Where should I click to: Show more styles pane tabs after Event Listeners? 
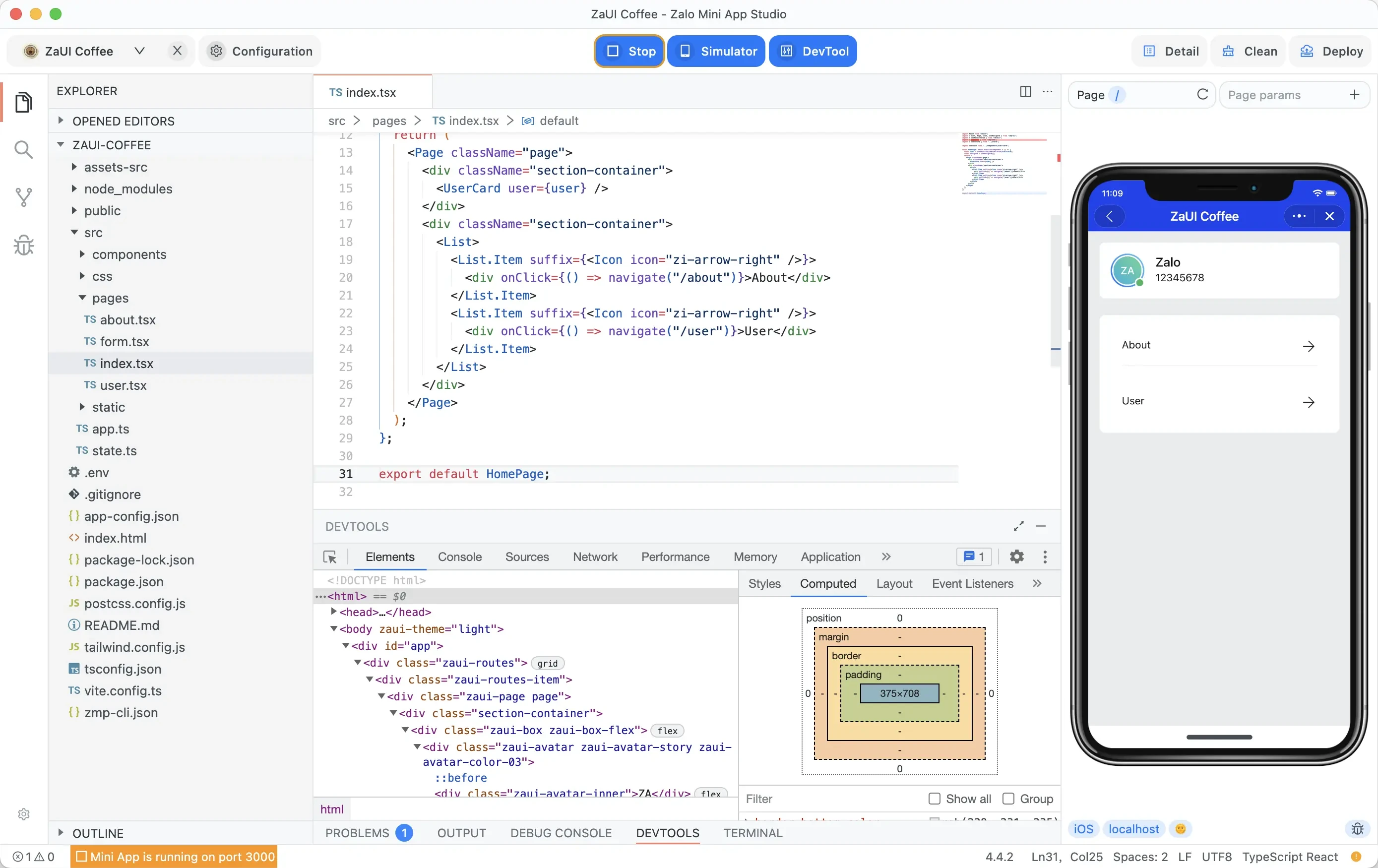[x=1037, y=583]
